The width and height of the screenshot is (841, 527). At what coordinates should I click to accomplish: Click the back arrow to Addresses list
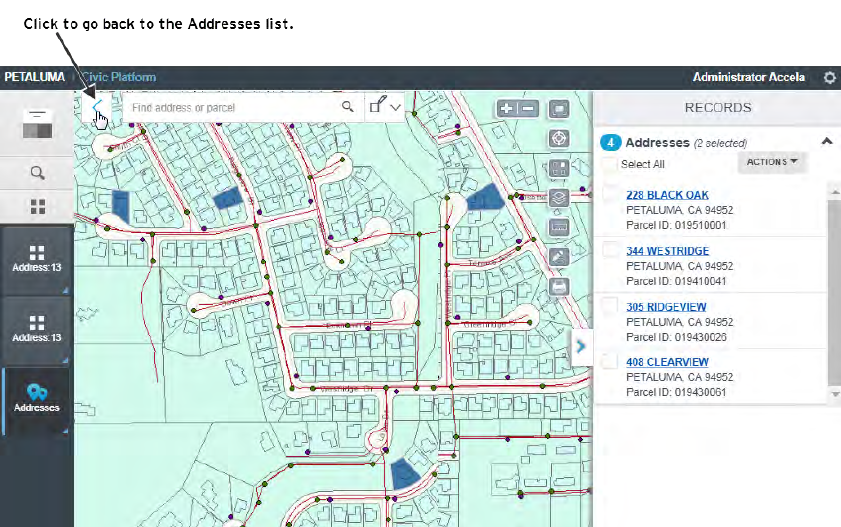point(96,107)
